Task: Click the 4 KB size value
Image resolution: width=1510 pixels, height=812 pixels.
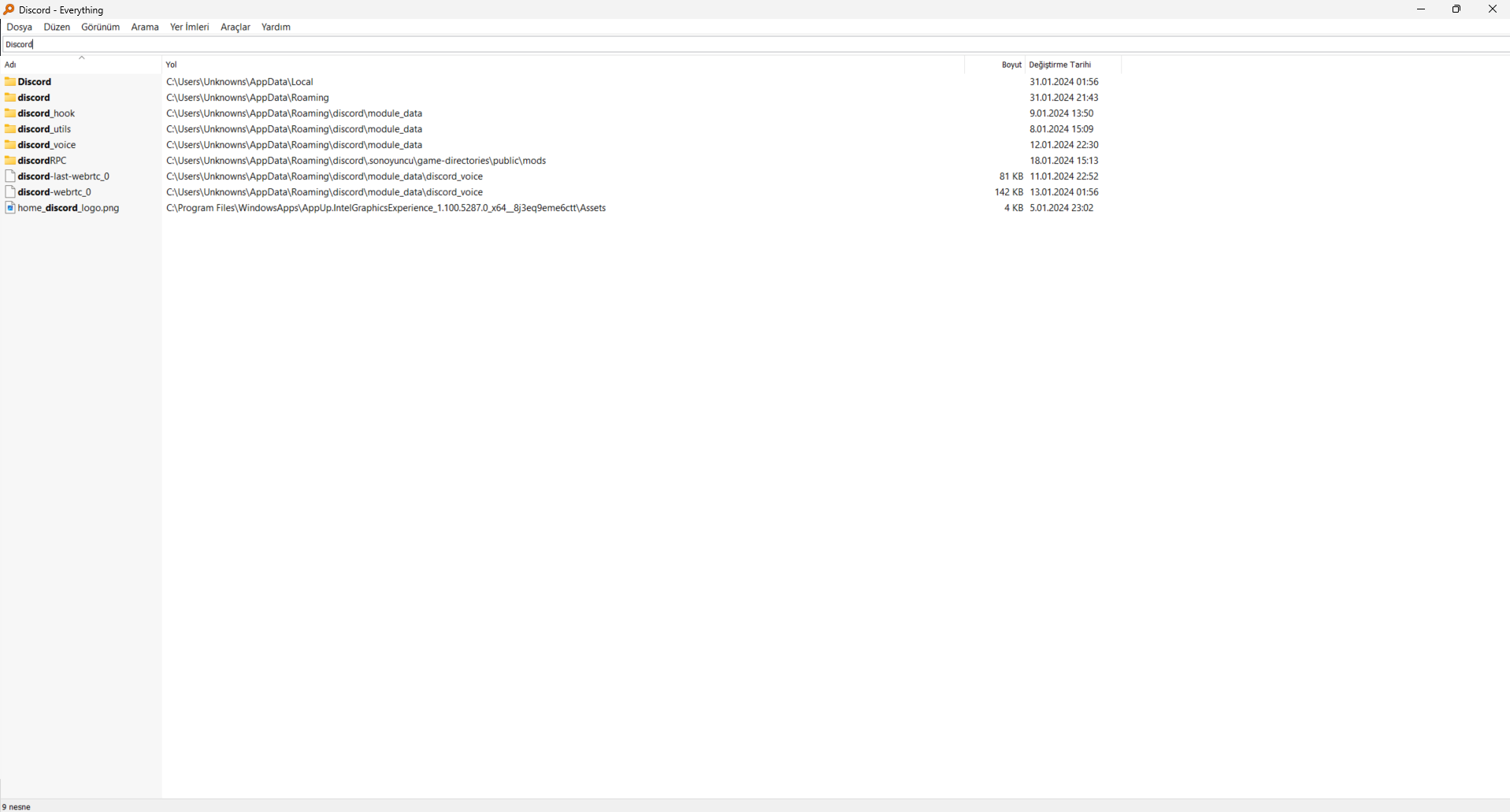Action: click(1014, 208)
